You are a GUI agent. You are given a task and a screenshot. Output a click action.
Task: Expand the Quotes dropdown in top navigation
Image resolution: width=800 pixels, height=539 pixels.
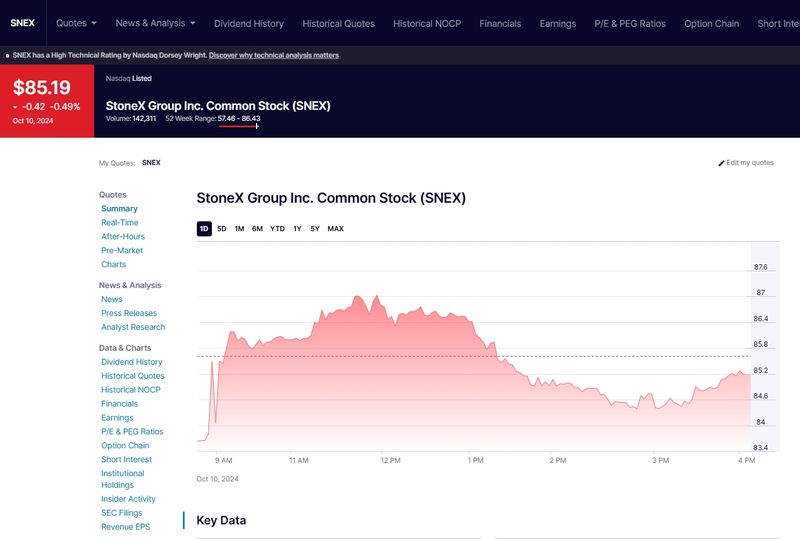pos(76,23)
